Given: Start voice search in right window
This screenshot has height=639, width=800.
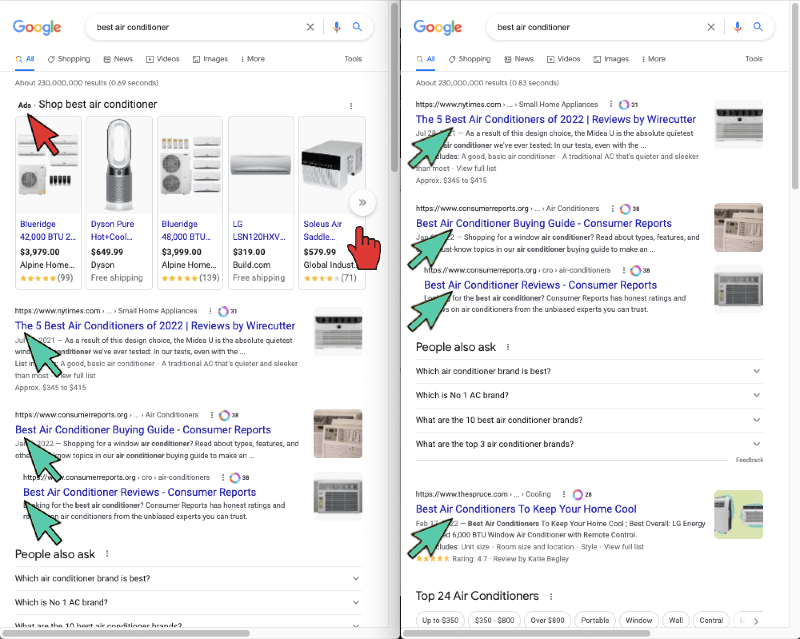Looking at the screenshot, I should [737, 27].
